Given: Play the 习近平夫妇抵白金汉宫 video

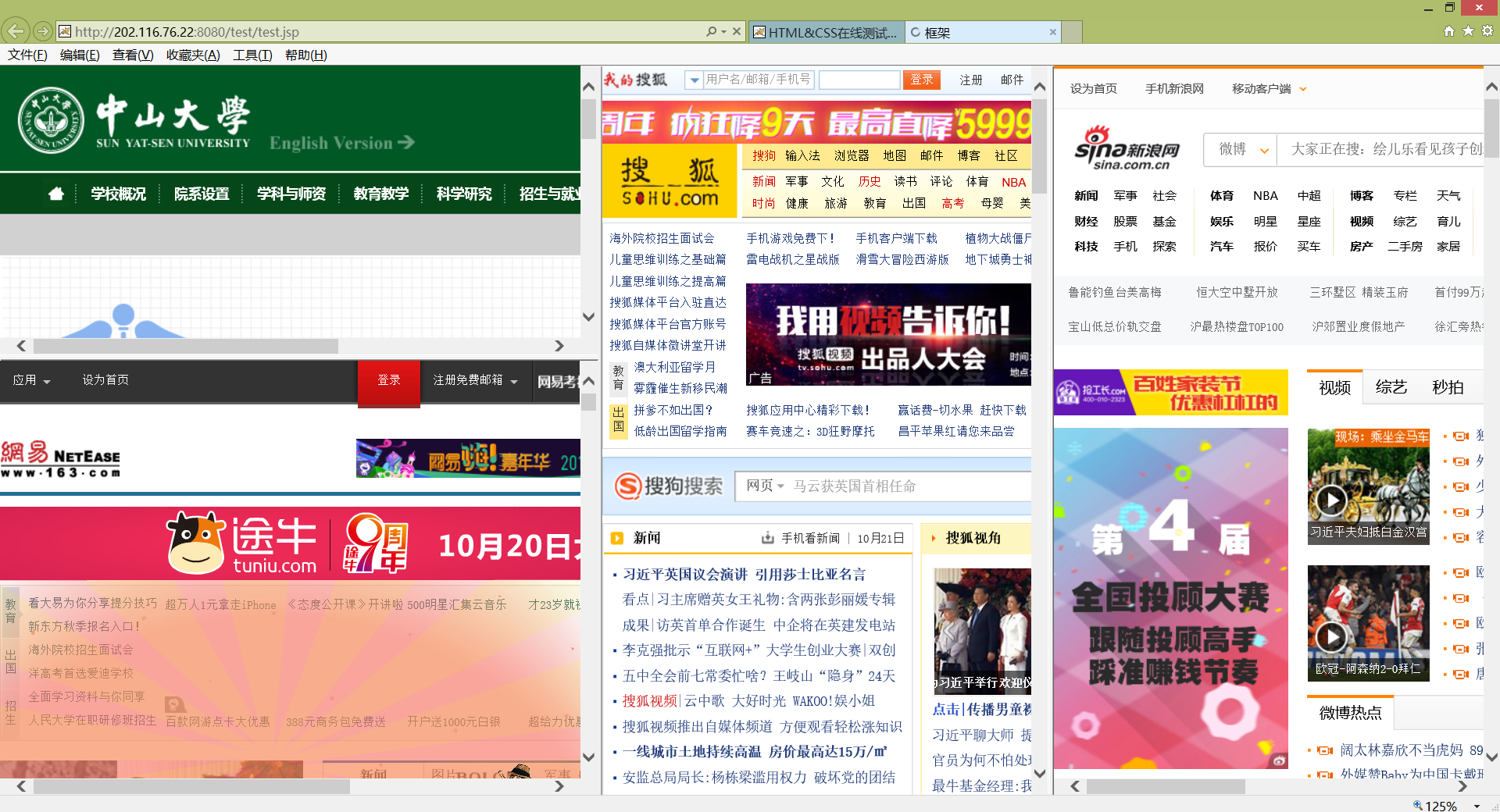Looking at the screenshot, I should point(1331,500).
